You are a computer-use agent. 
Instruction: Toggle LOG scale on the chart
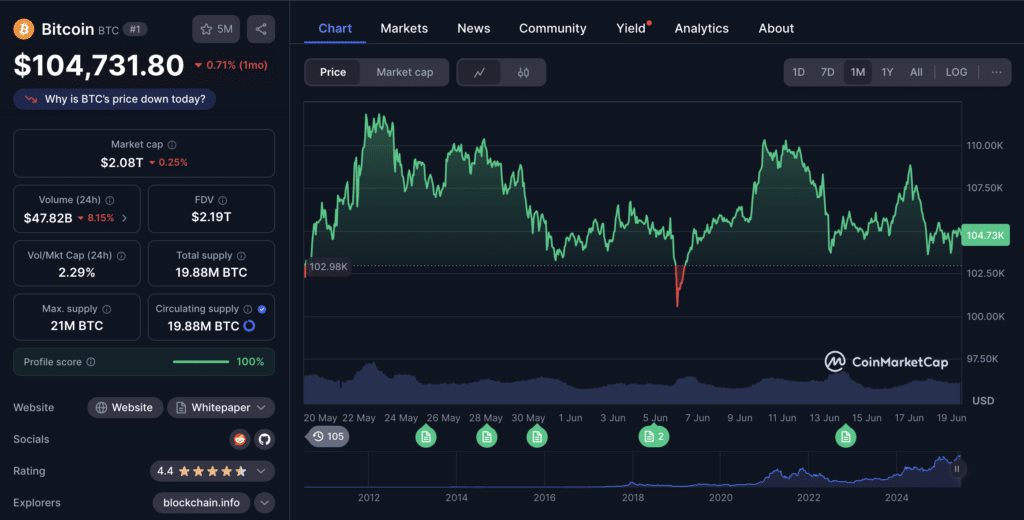click(x=956, y=73)
